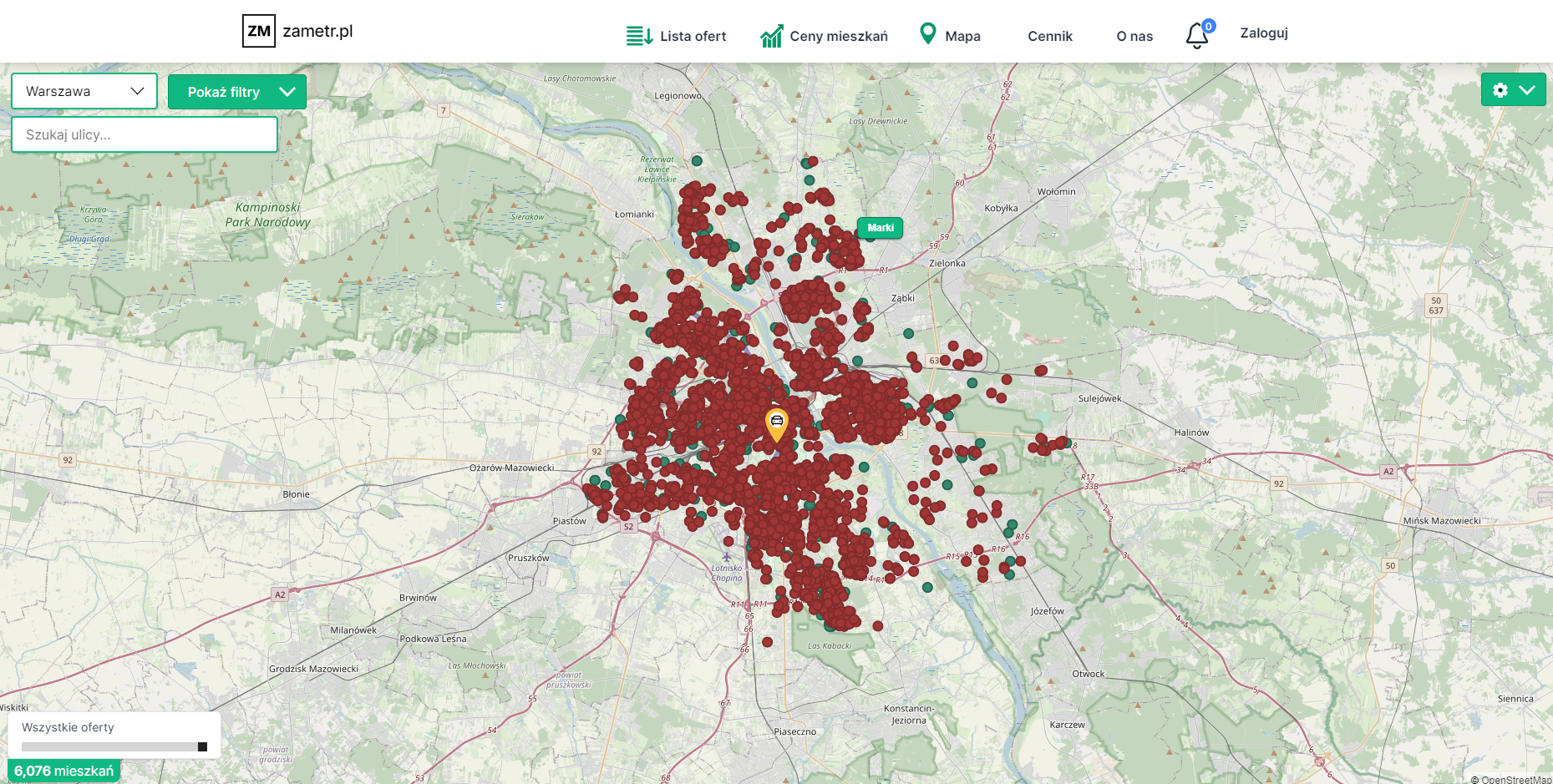Open the zametr.pl home link
Screen dimensions: 1553x784
tap(317, 31)
